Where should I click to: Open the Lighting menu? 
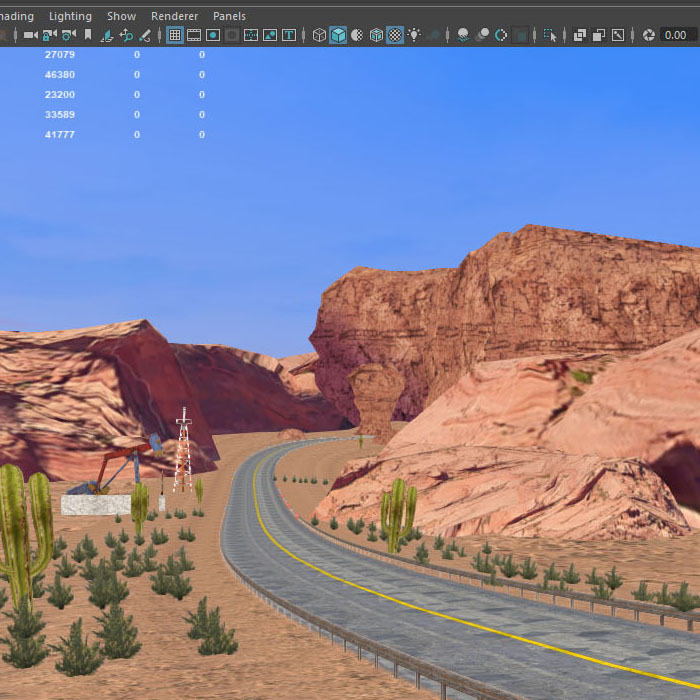point(70,16)
